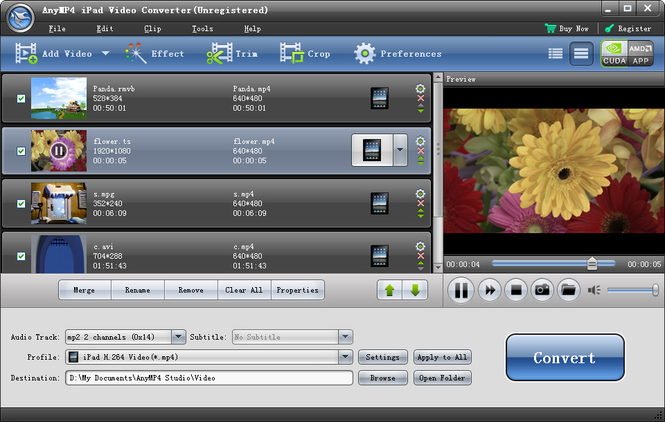The height and width of the screenshot is (422, 665).
Task: Open the Clip menu
Action: point(152,28)
